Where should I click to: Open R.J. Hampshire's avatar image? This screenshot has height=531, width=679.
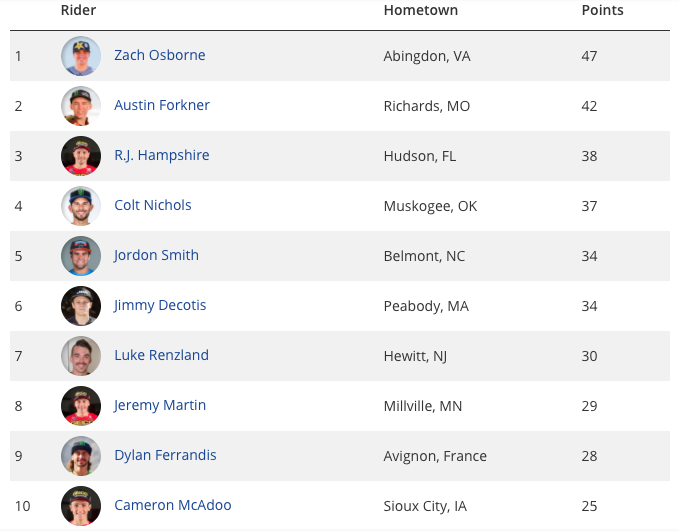pos(81,156)
